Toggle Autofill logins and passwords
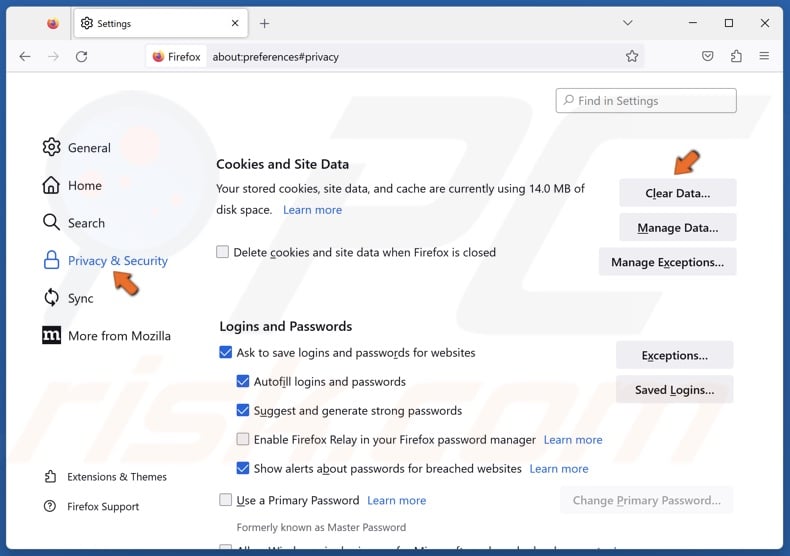Viewport: 790px width, 556px height. (243, 381)
